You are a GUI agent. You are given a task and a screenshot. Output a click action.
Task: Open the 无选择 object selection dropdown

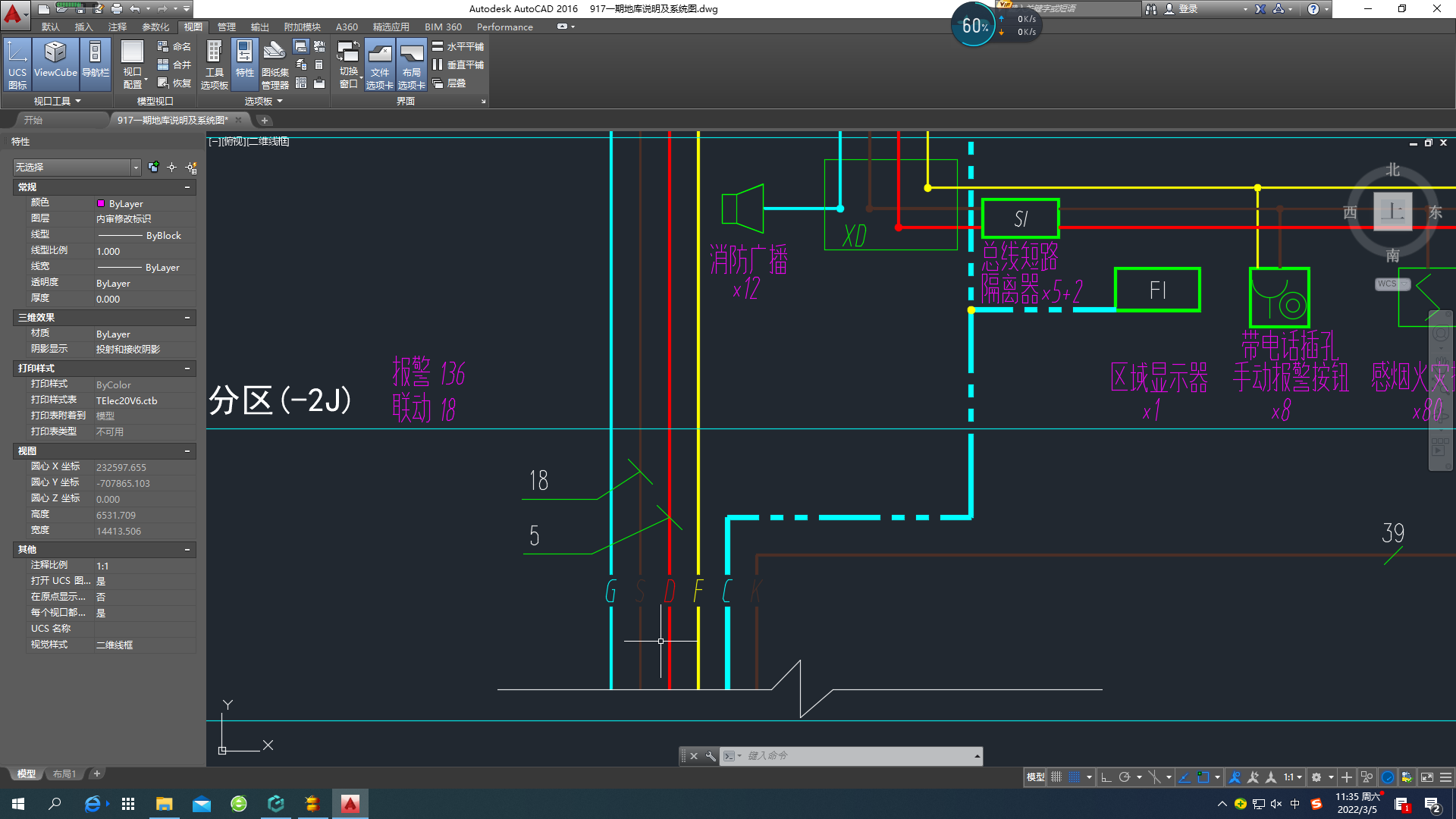(77, 167)
